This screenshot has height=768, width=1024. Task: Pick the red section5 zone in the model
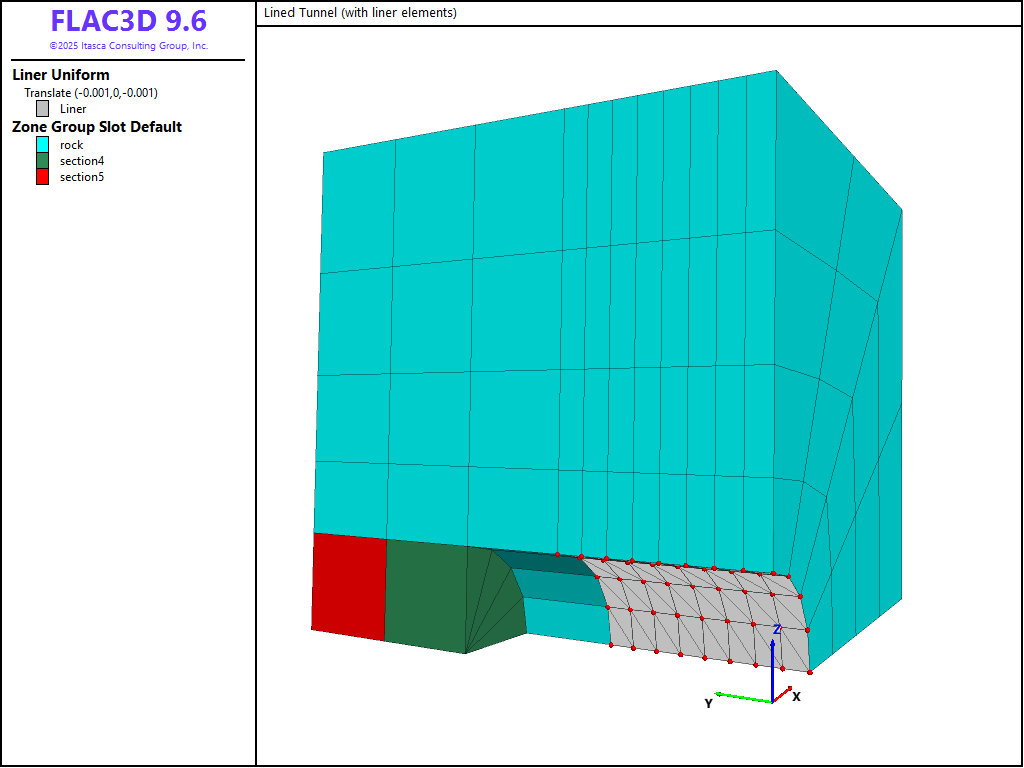click(x=349, y=586)
